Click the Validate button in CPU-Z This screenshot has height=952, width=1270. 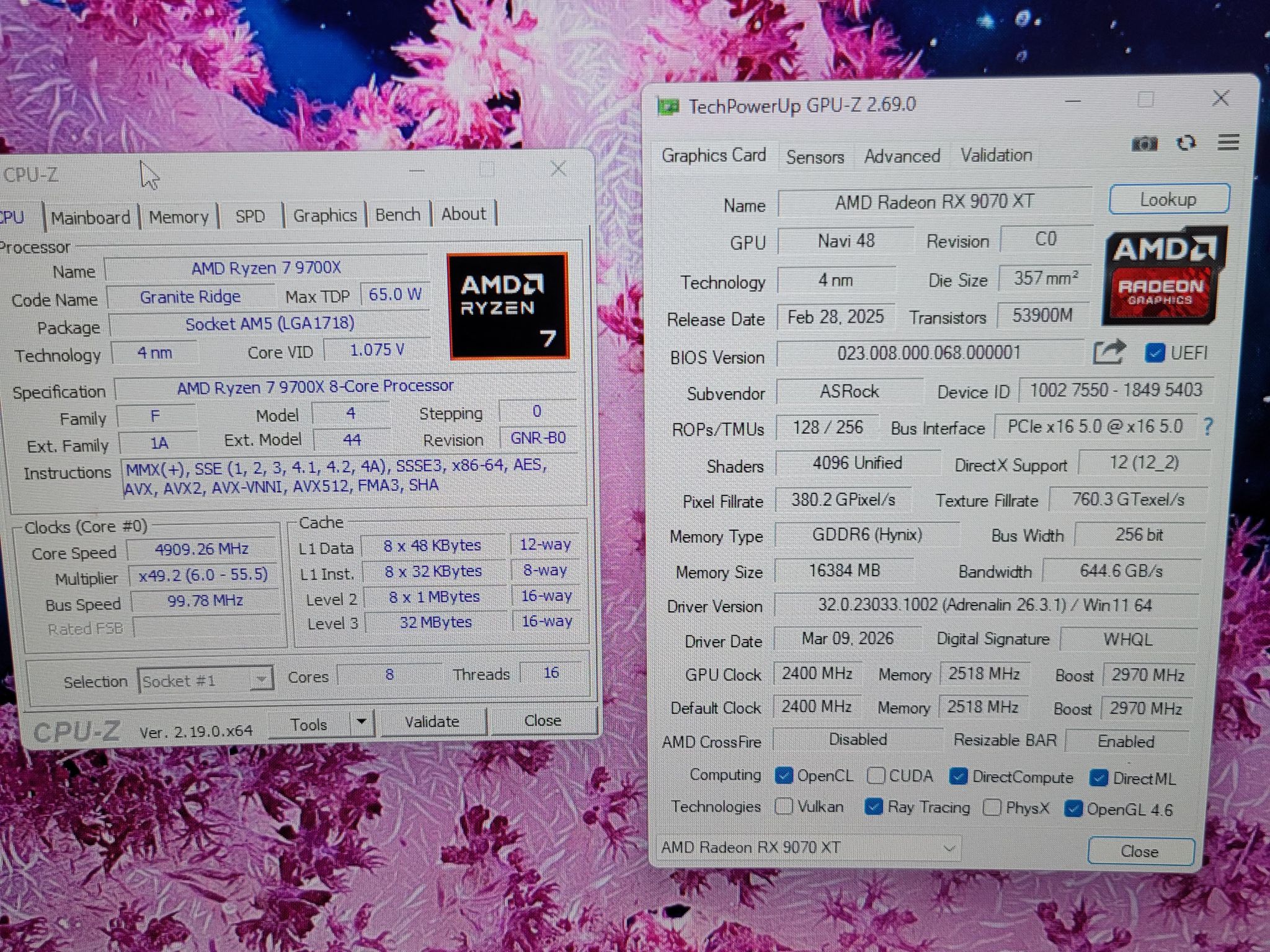tap(432, 721)
